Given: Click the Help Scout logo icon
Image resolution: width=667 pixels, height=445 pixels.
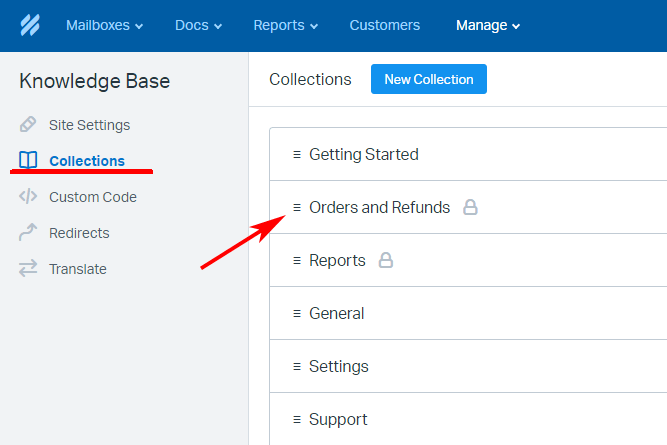Looking at the screenshot, I should [30, 25].
